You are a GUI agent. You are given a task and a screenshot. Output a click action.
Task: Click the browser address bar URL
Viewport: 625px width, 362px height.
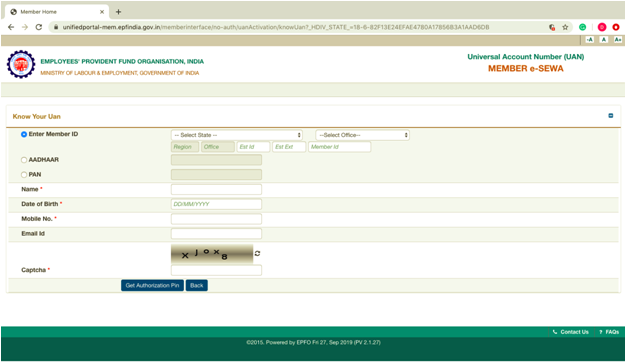coord(276,27)
